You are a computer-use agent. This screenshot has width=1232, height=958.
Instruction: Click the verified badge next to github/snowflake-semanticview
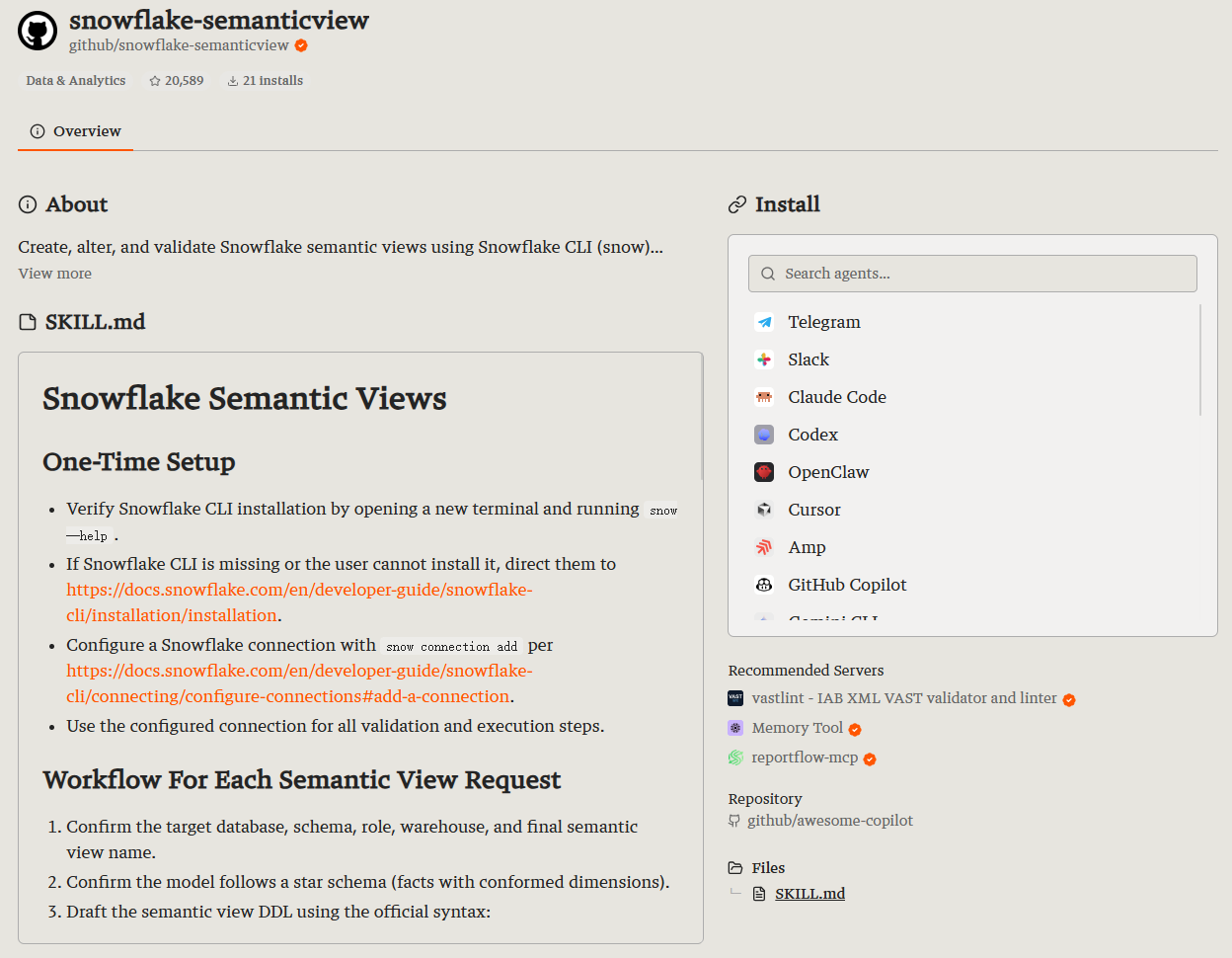pos(301,45)
